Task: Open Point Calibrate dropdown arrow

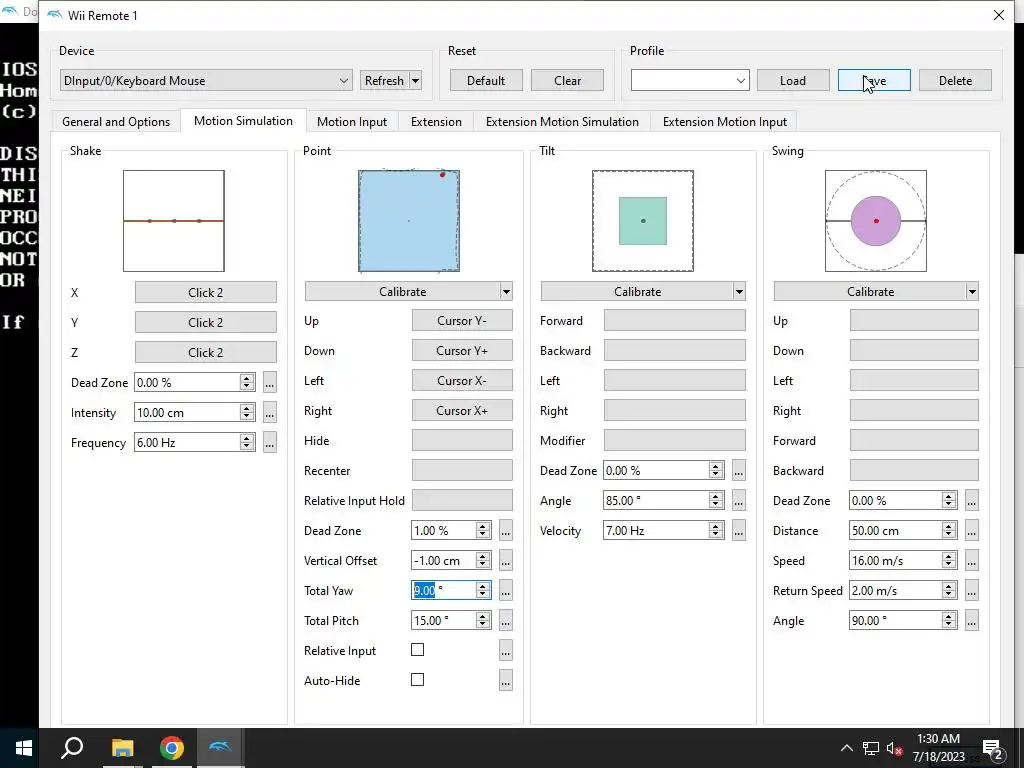Action: (x=506, y=292)
